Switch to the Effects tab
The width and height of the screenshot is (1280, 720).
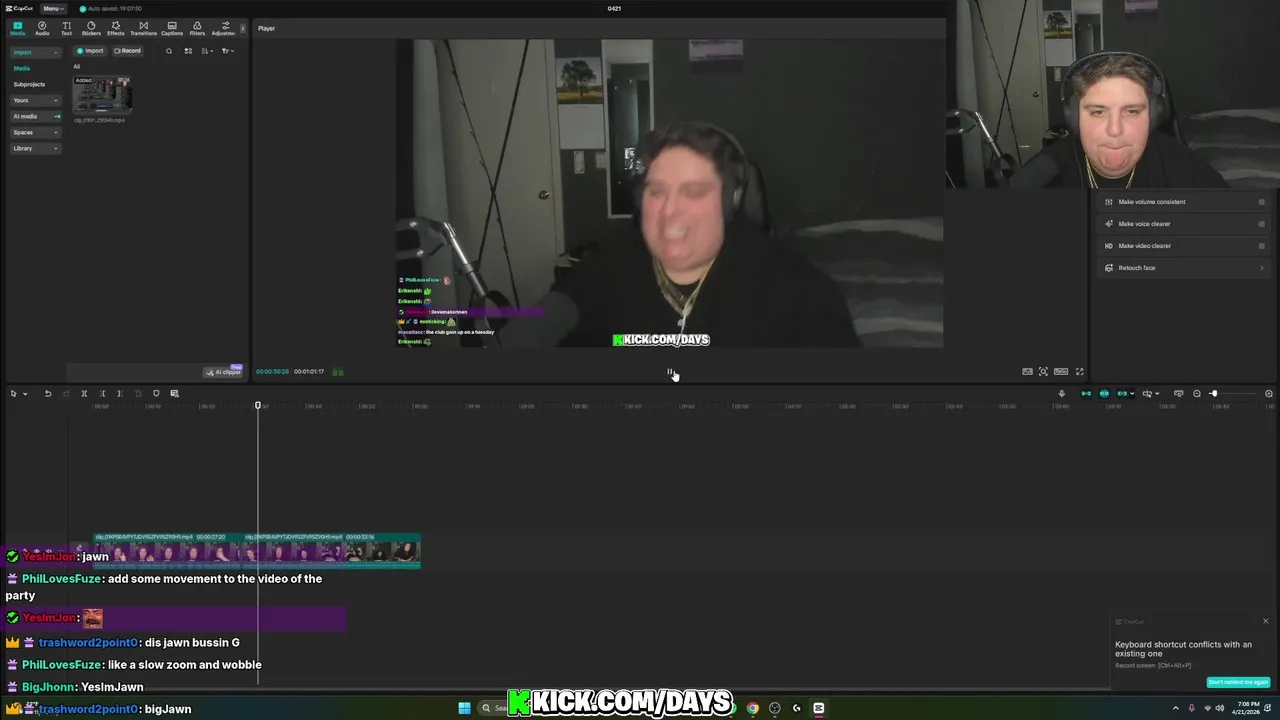[x=116, y=28]
